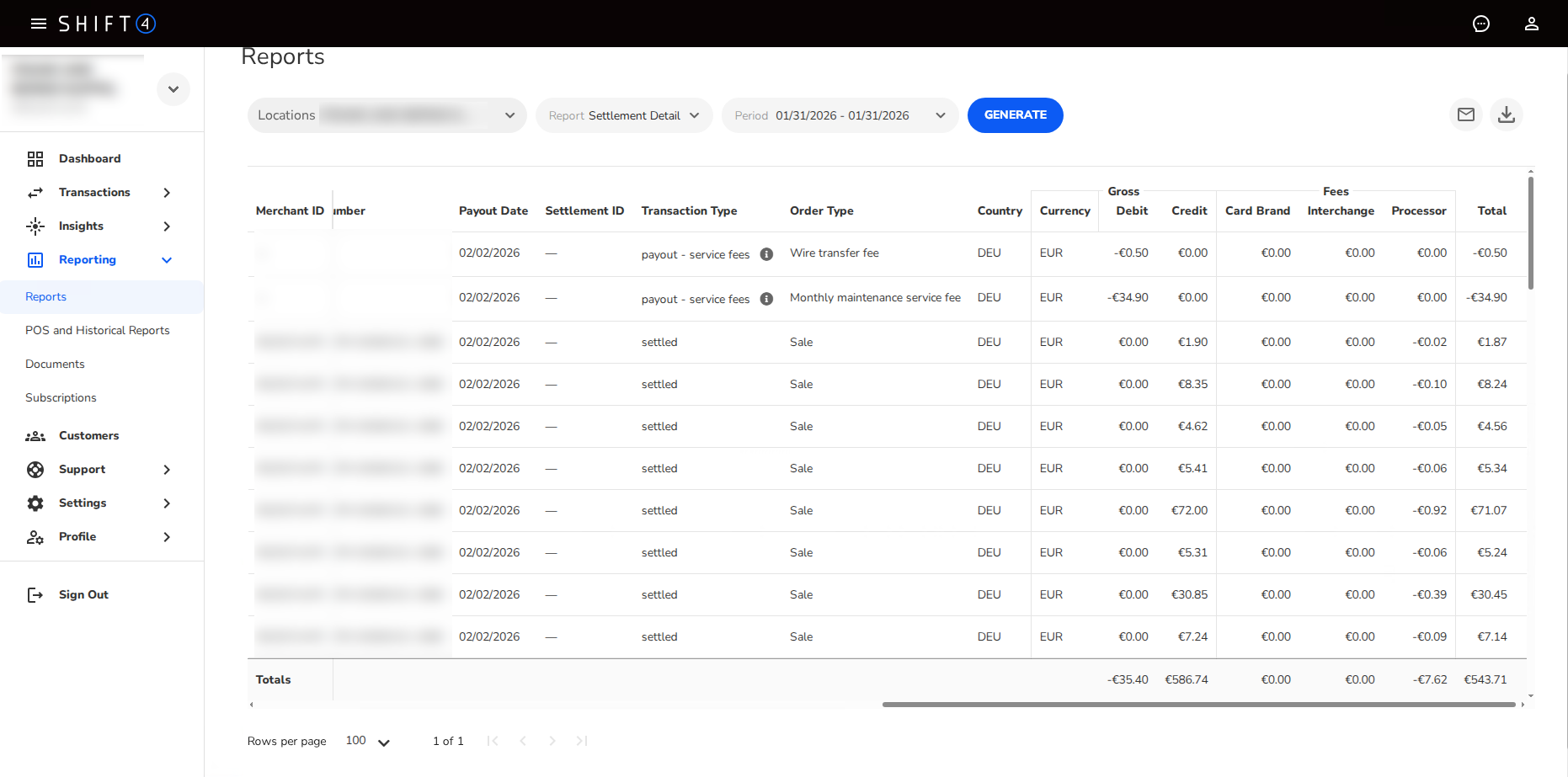1568x777 pixels.
Task: Click the Support lifebuoy icon
Action: pos(35,470)
